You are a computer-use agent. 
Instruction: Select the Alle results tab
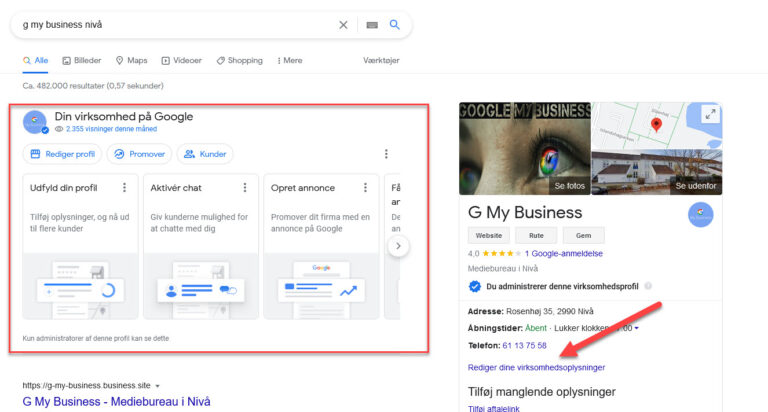(x=35, y=60)
